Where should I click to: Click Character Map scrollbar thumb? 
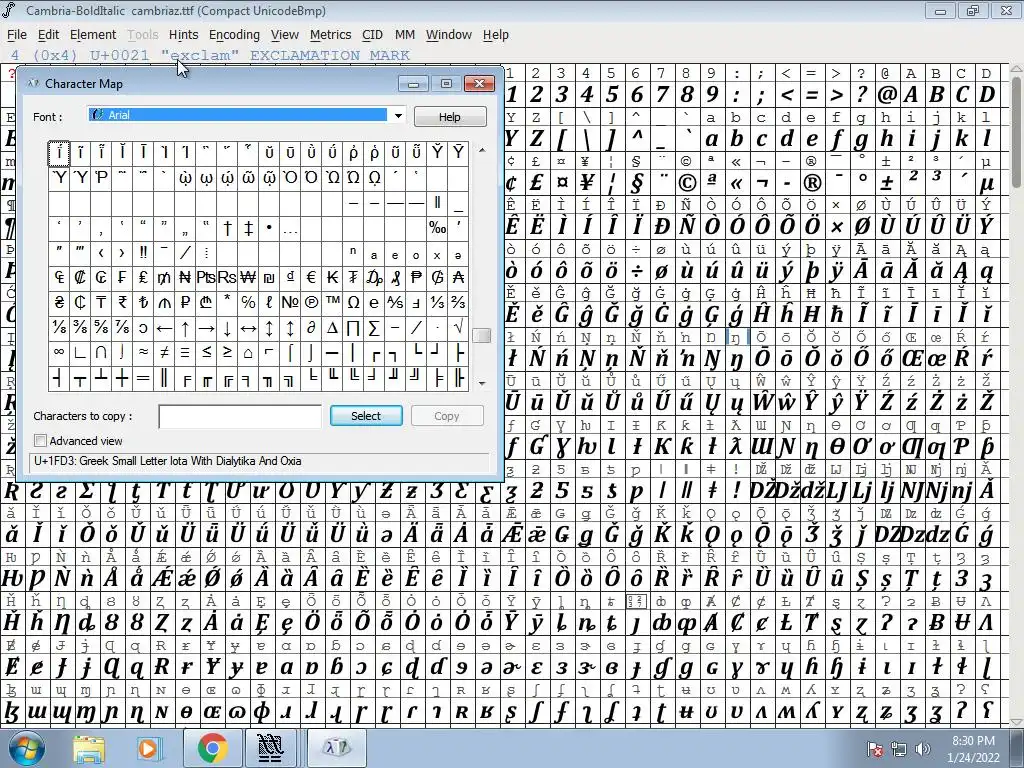482,335
